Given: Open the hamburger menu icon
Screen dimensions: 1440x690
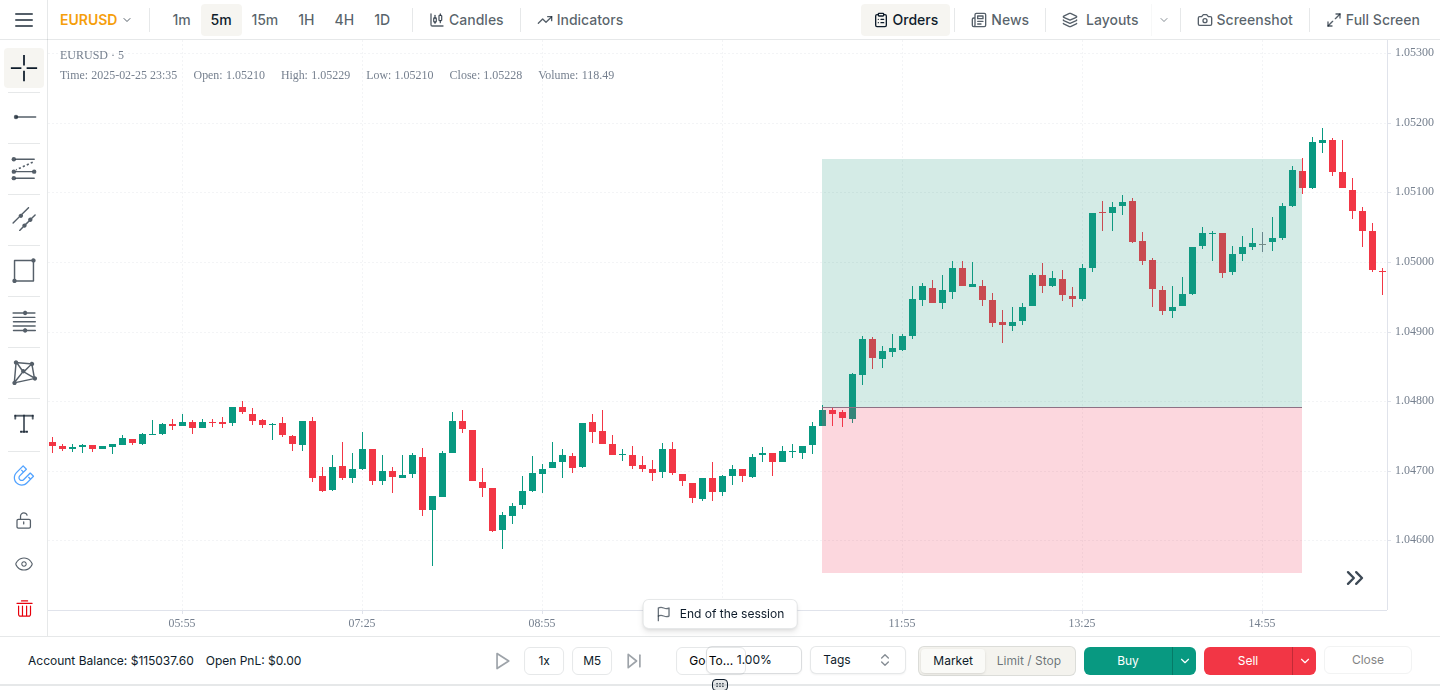Looking at the screenshot, I should tap(24, 20).
